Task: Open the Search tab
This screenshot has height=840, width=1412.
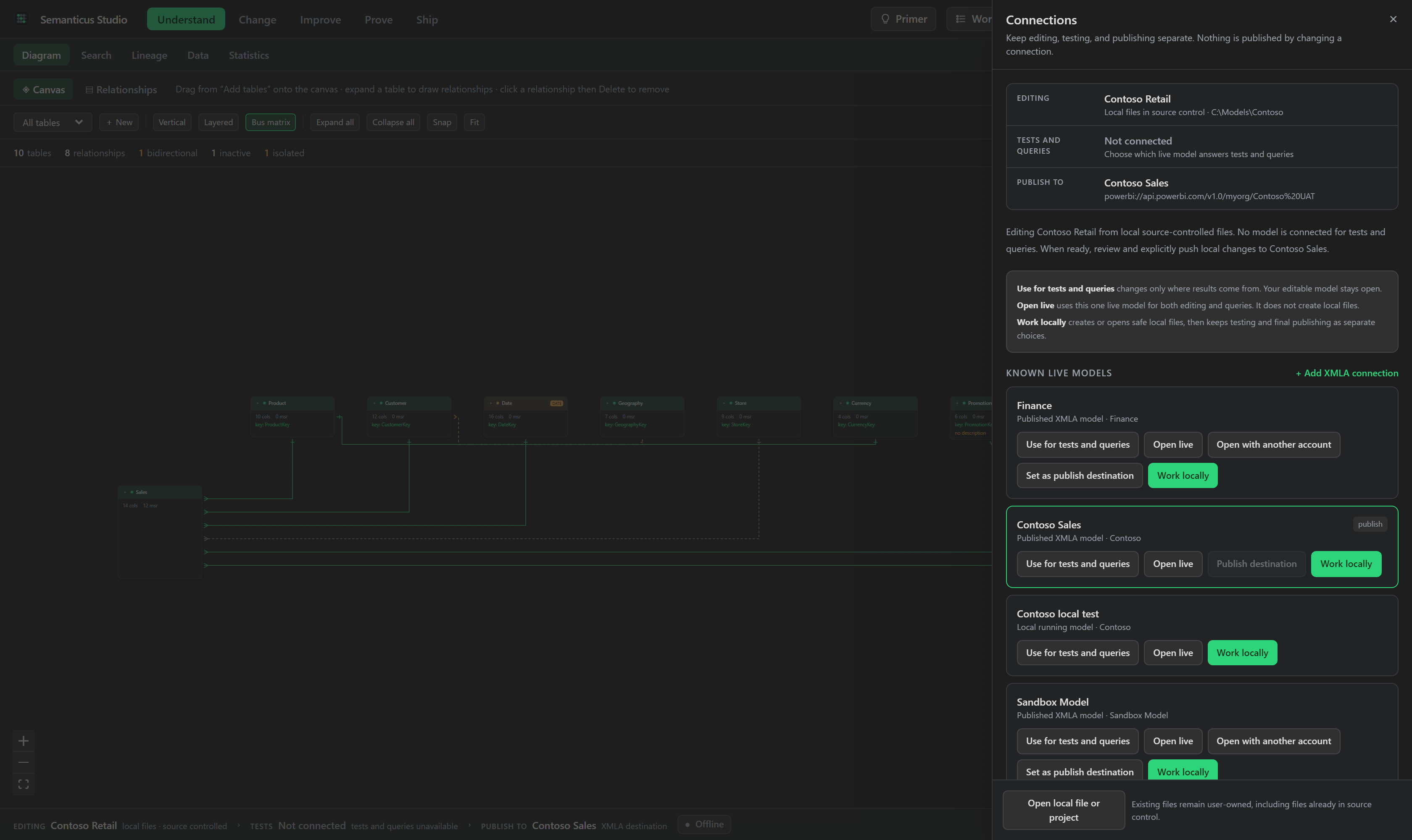Action: point(96,55)
